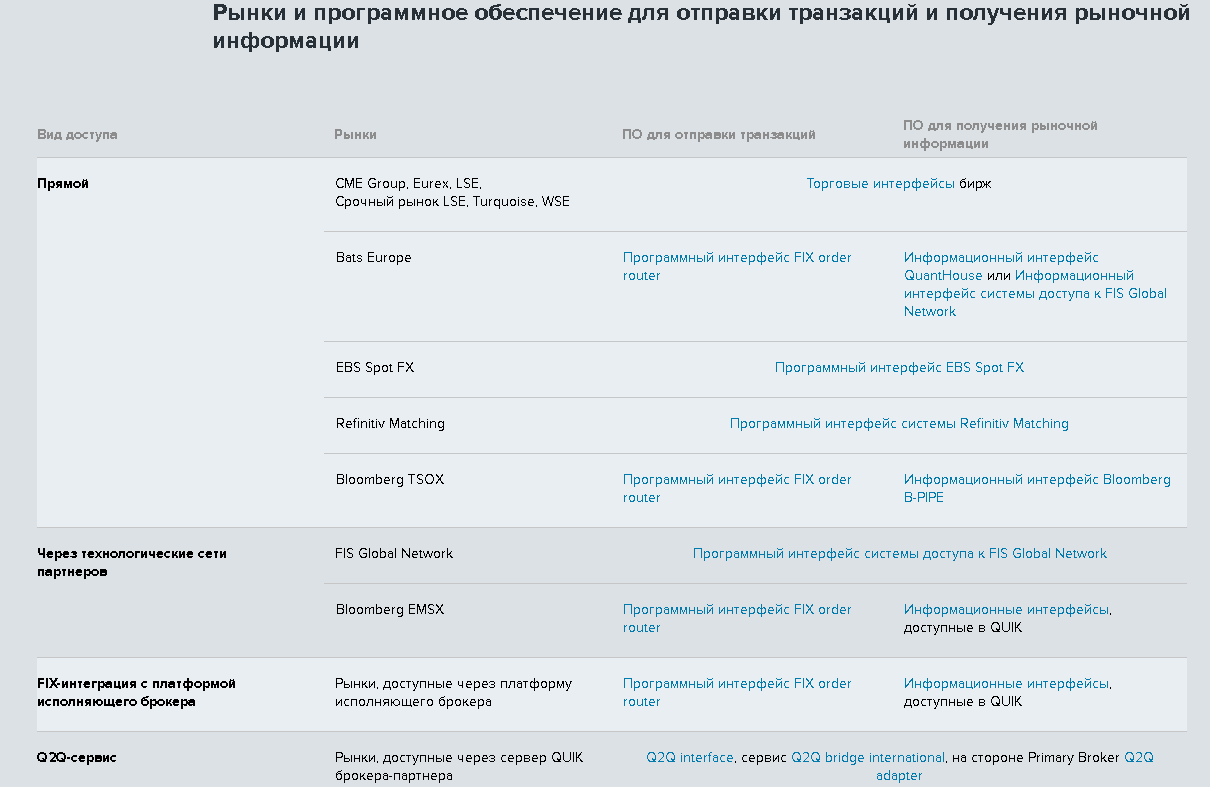Open "Информационные интерфейсы" link in FIX-интеграция row
This screenshot has height=787, width=1210.
click(x=1006, y=684)
